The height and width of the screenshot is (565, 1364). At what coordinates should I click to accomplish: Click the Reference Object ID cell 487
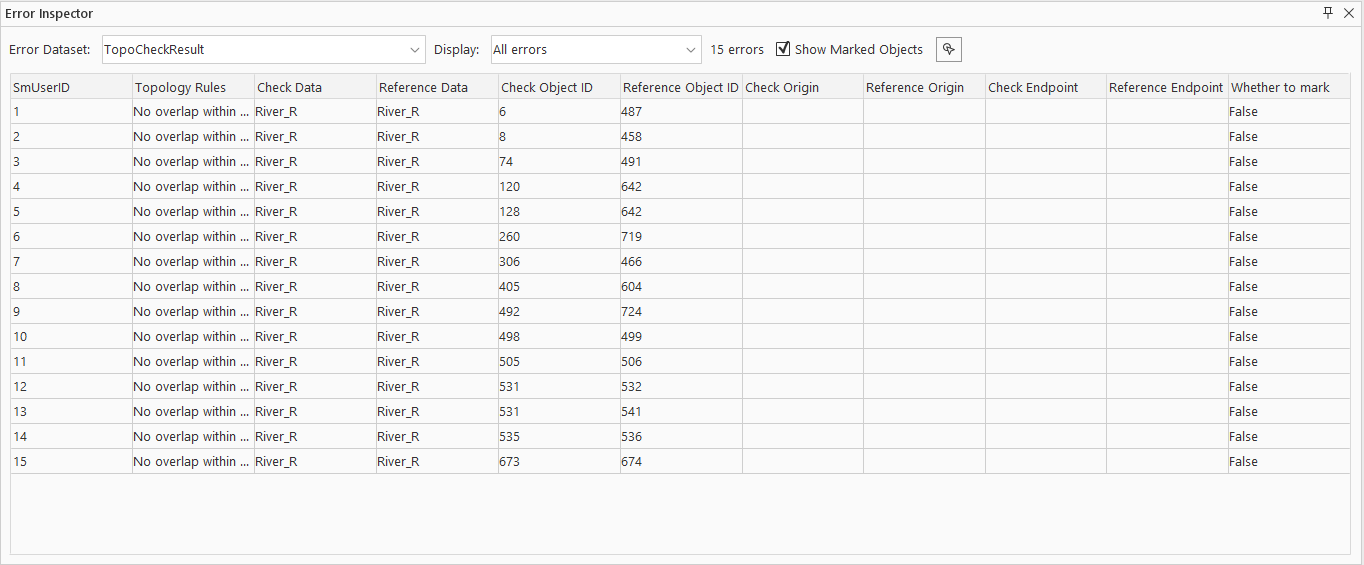(680, 112)
